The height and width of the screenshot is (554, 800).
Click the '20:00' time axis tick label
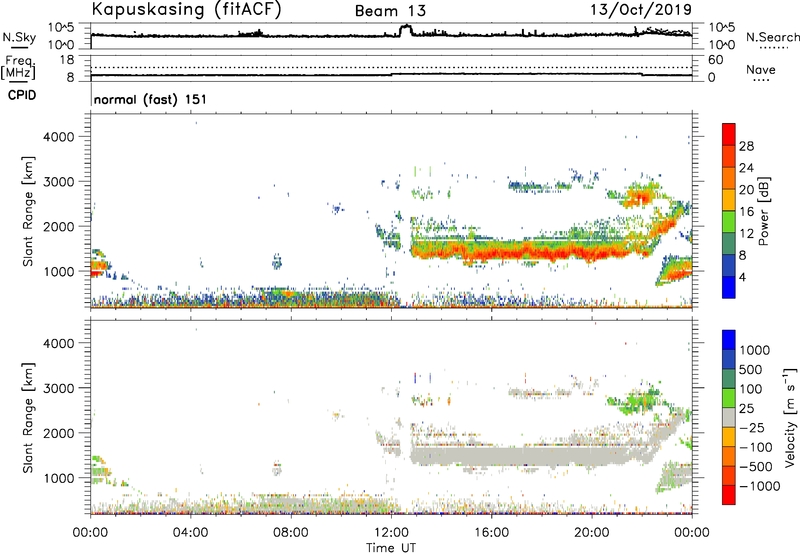[591, 533]
